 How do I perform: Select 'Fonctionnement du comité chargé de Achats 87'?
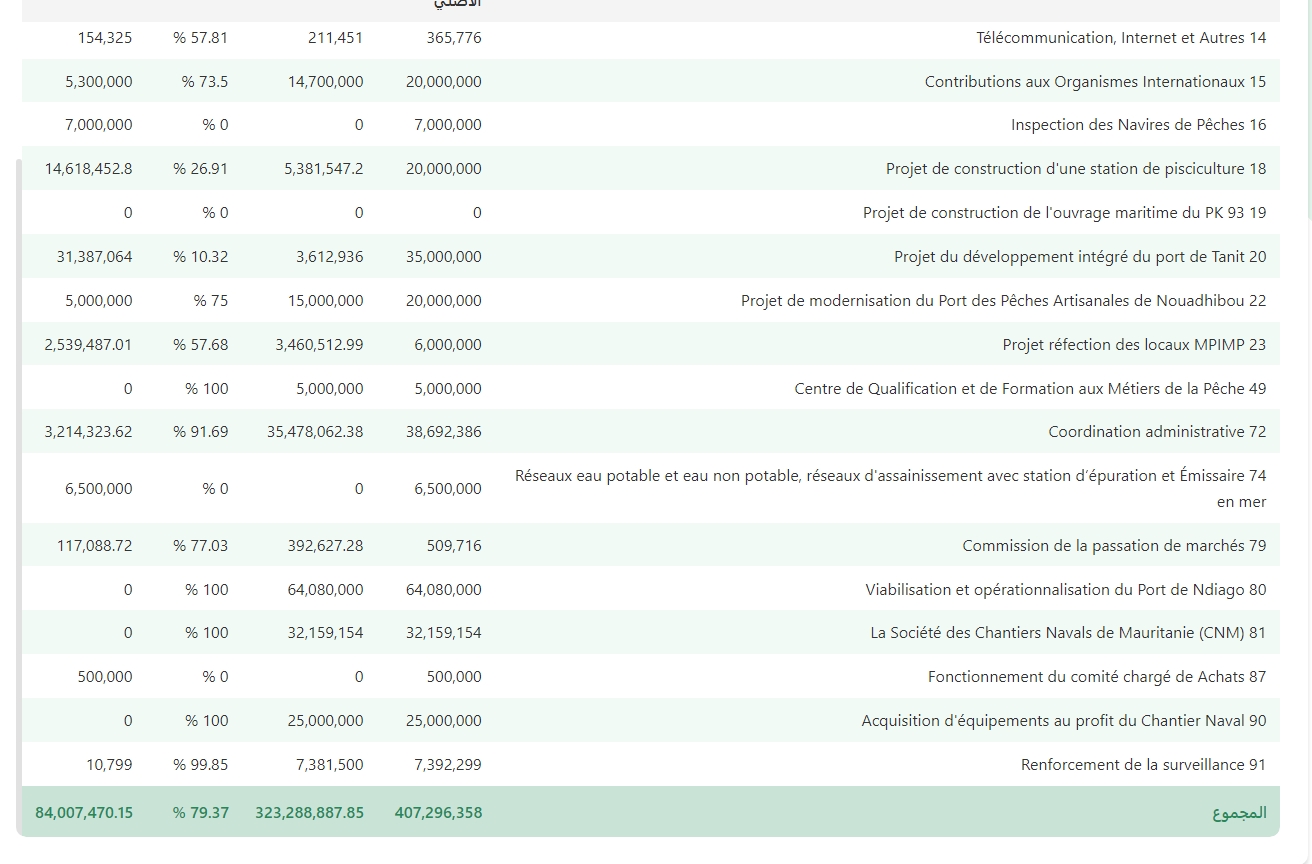click(x=1096, y=677)
